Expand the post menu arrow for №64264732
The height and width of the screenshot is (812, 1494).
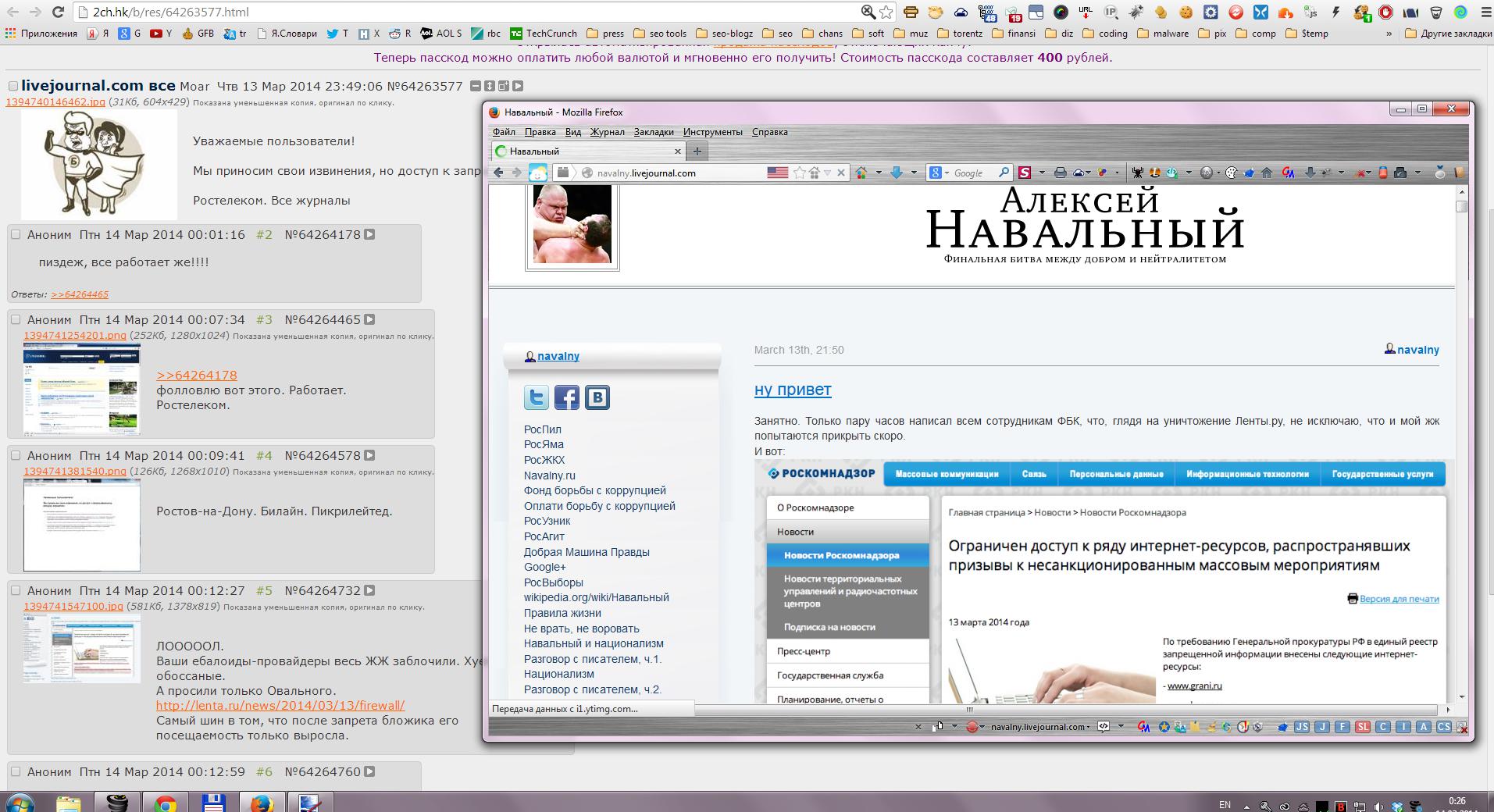pyautogui.click(x=370, y=590)
